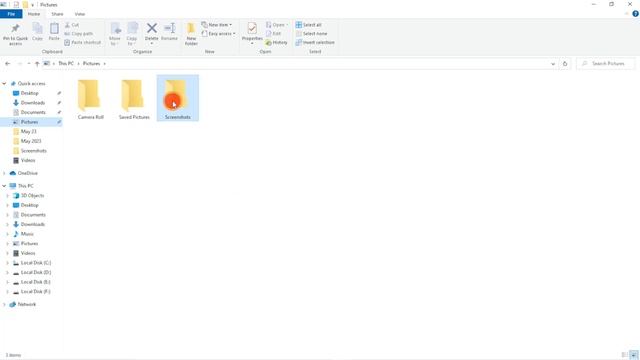The height and width of the screenshot is (360, 640).
Task: Create a New folder from ribbon
Action: (191, 34)
